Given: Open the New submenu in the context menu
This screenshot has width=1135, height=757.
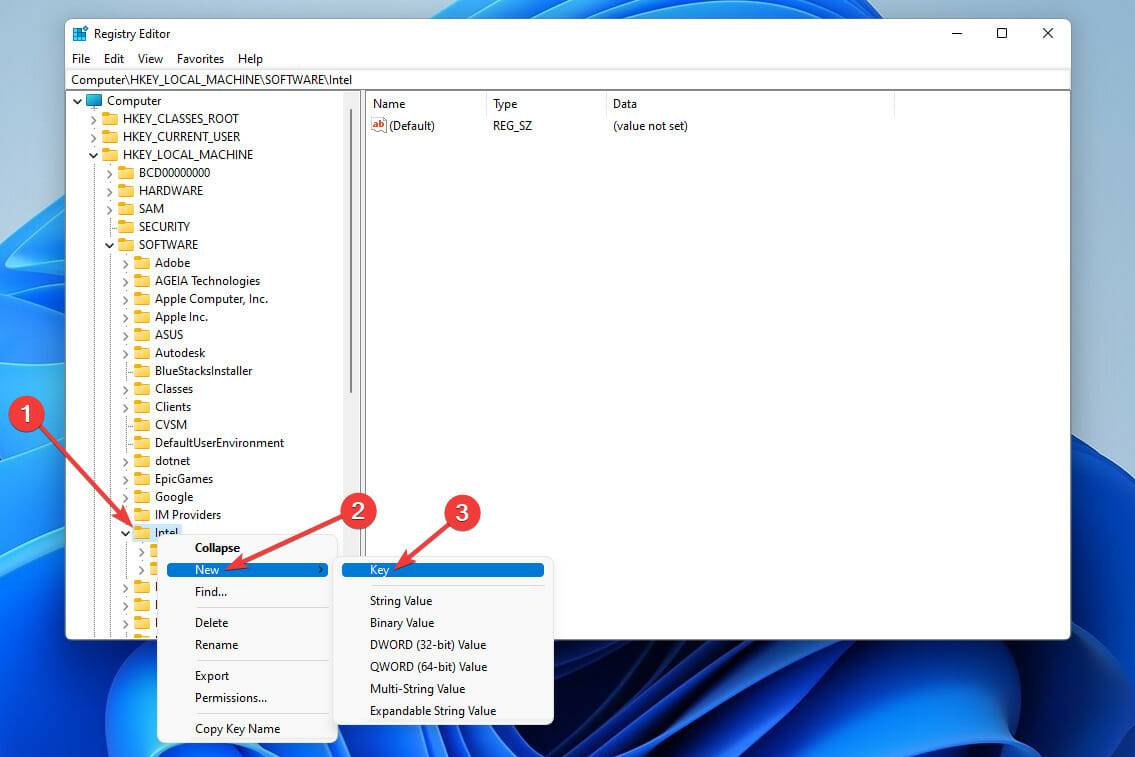Looking at the screenshot, I should (x=206, y=569).
